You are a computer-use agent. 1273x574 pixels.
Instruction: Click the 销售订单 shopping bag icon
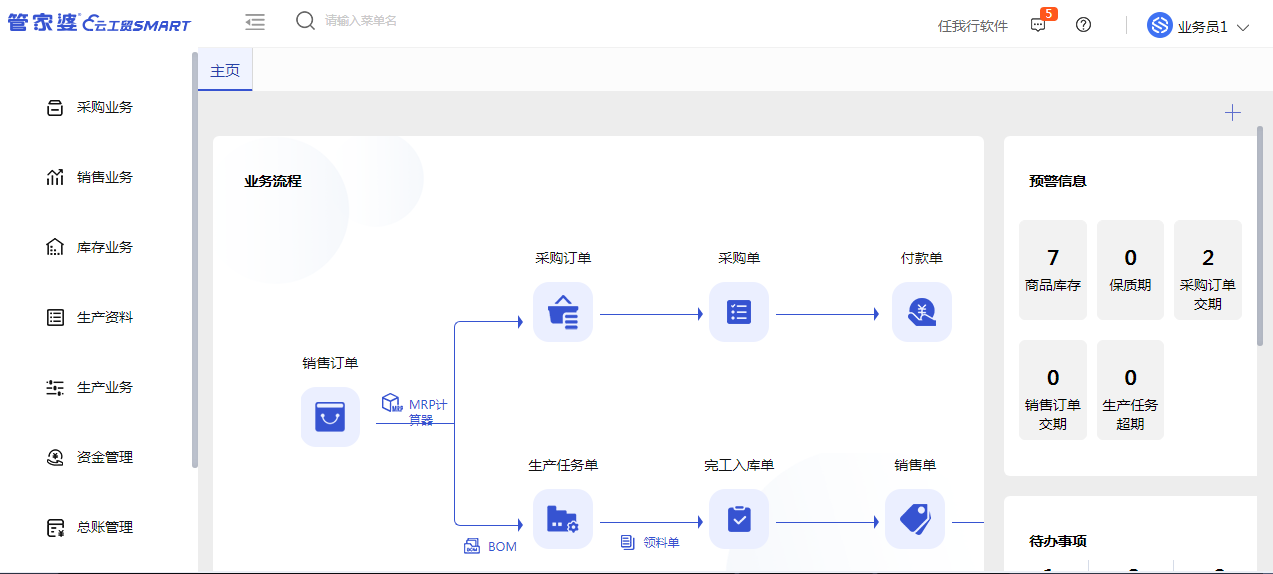coord(330,417)
